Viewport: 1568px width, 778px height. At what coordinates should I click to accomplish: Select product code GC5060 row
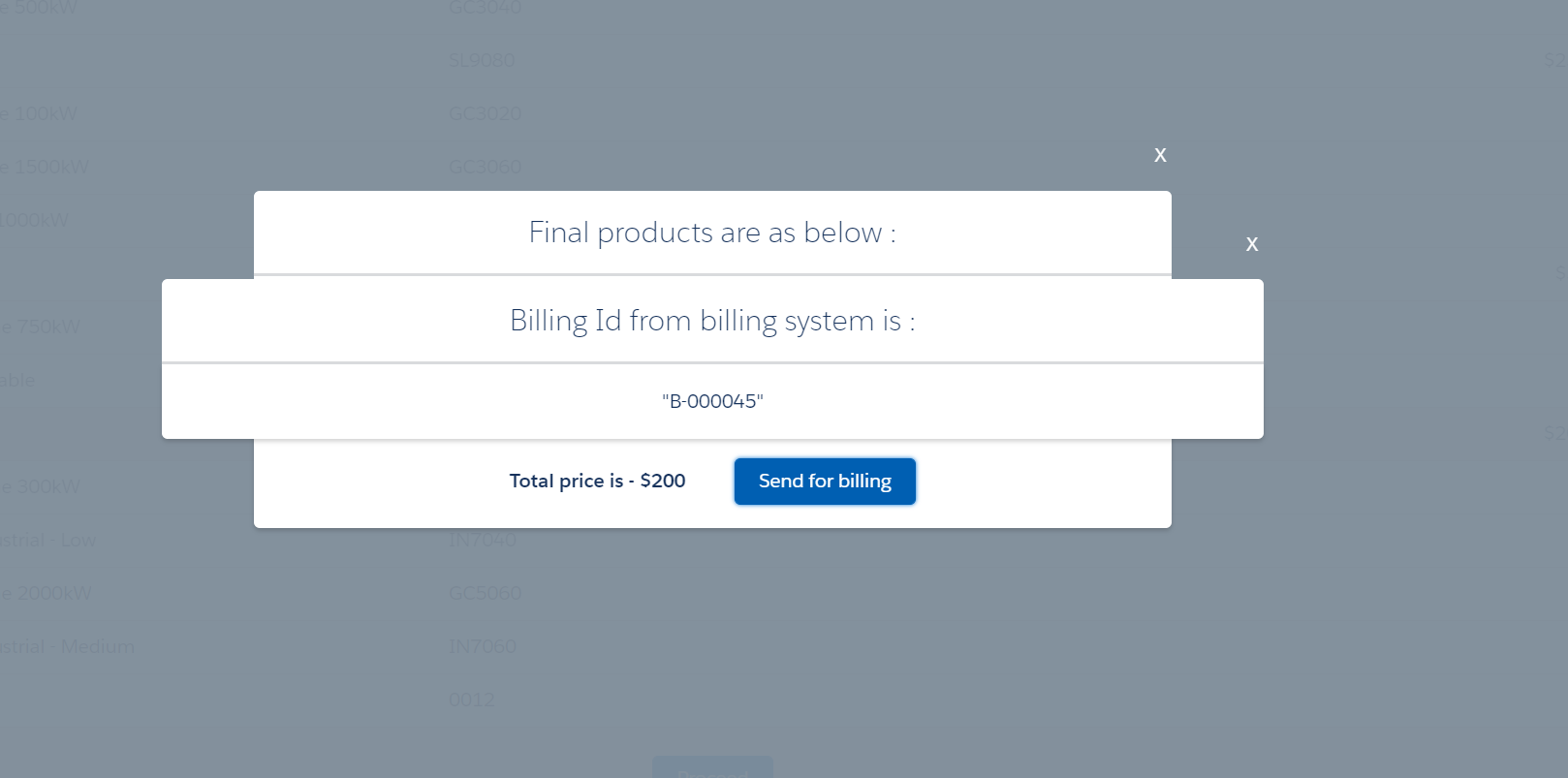pyautogui.click(x=485, y=593)
